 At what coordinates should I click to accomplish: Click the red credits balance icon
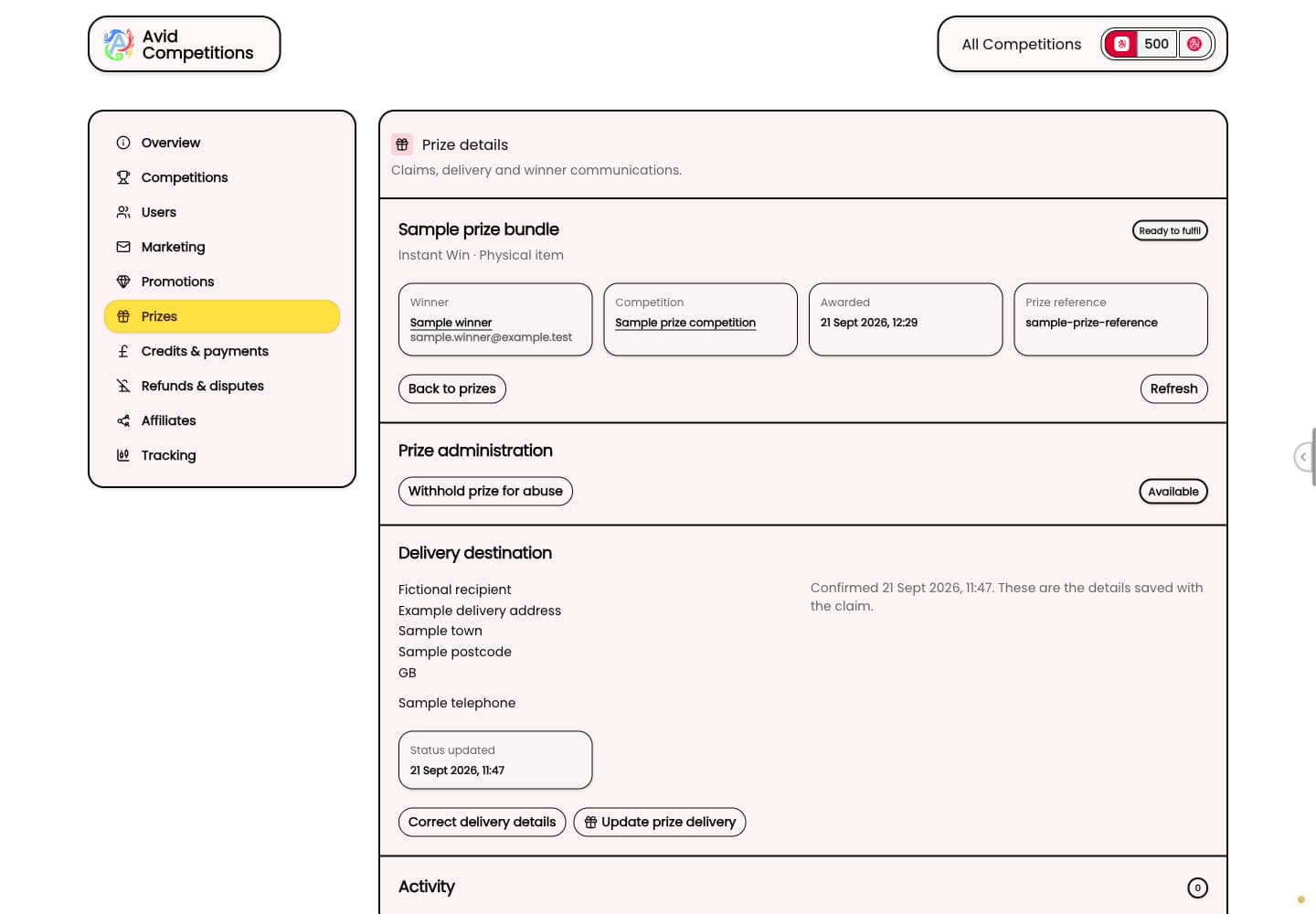(1121, 44)
